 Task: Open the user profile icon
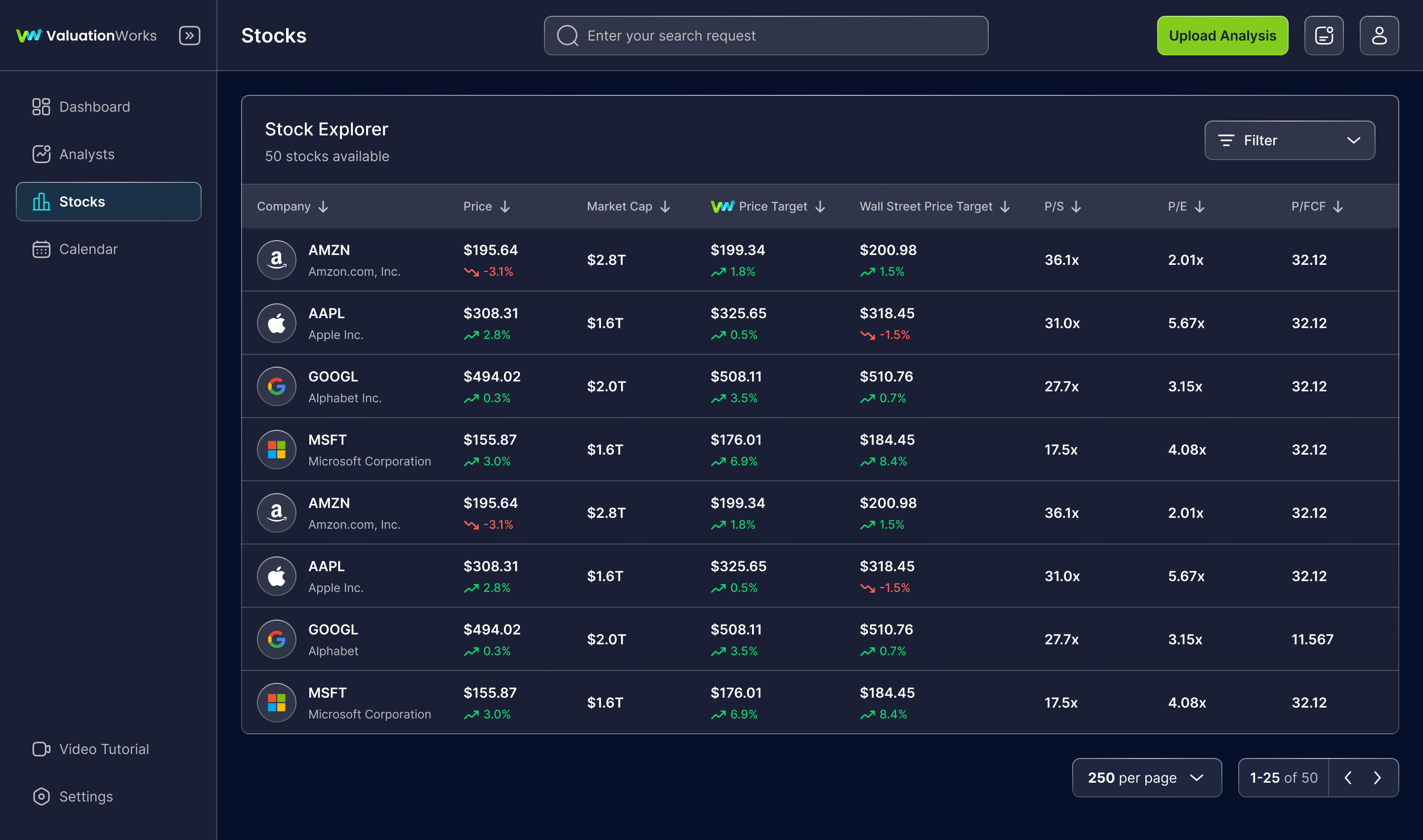[1380, 35]
